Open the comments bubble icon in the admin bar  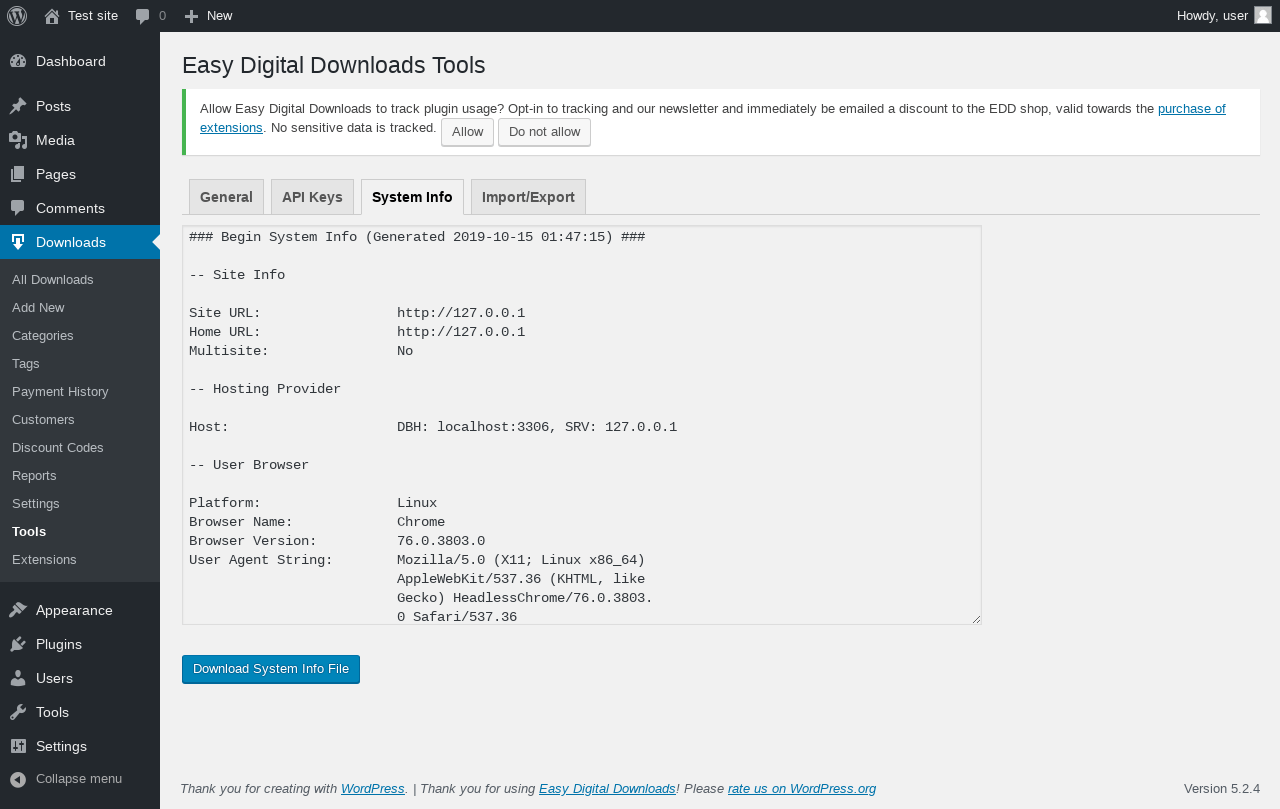click(x=143, y=16)
